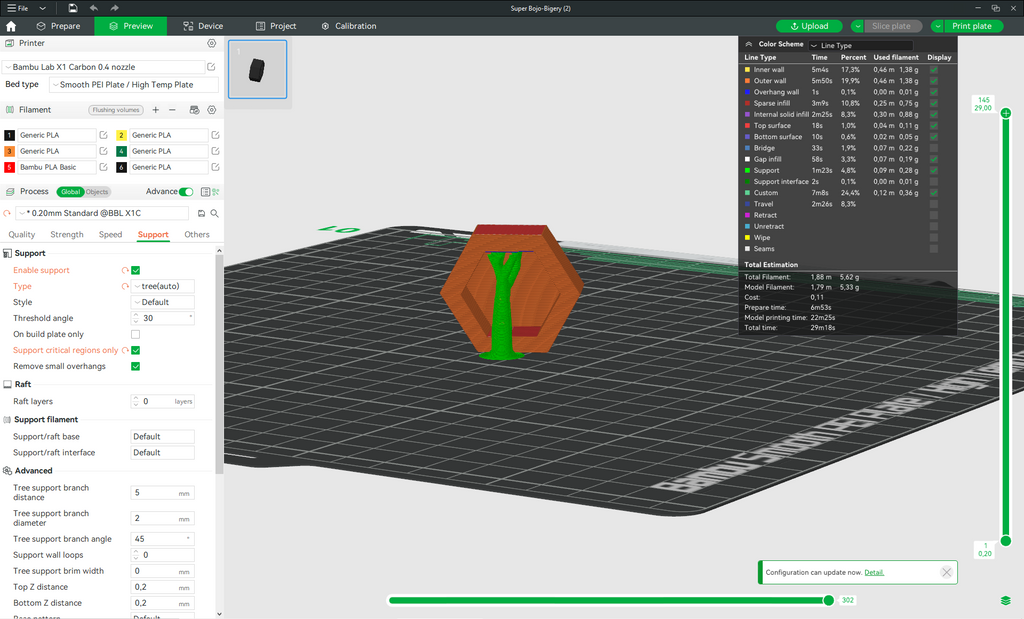The image size is (1024, 619).
Task: Toggle Travel display checkbox
Action: (x=934, y=204)
